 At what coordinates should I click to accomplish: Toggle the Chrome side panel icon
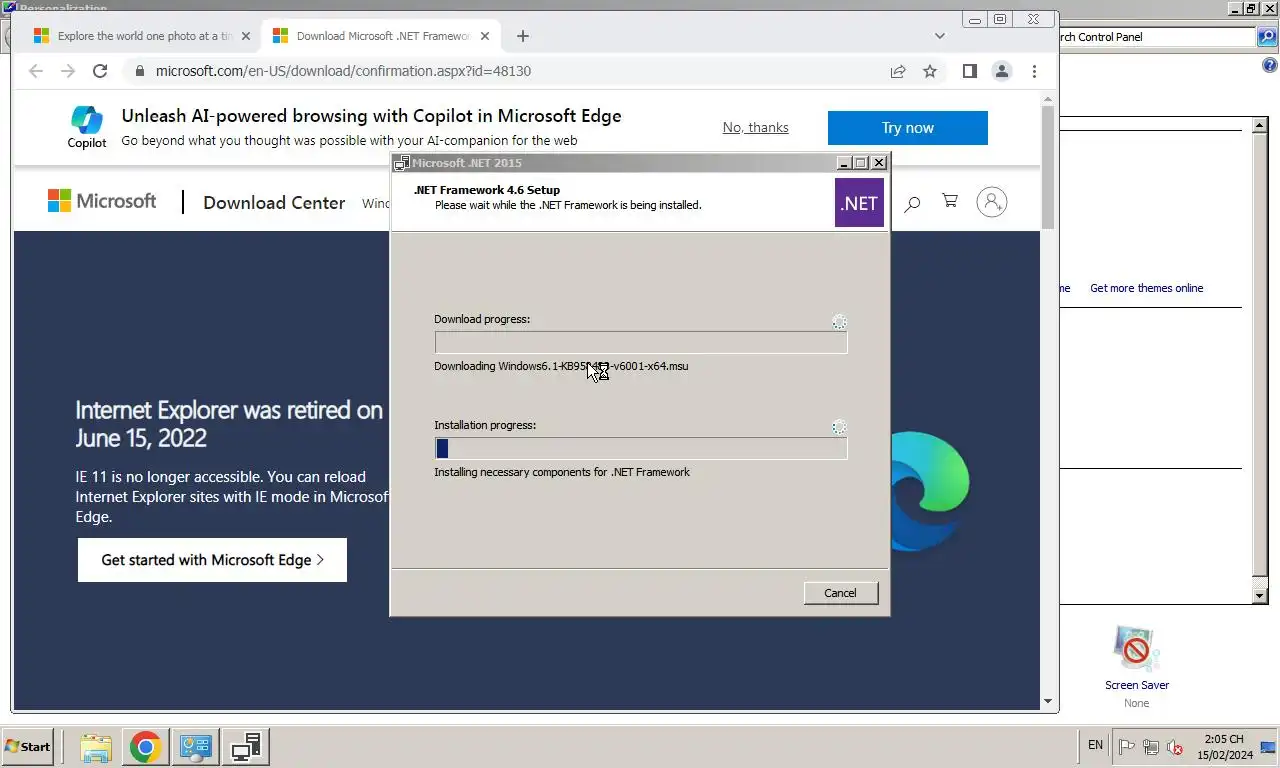click(969, 71)
